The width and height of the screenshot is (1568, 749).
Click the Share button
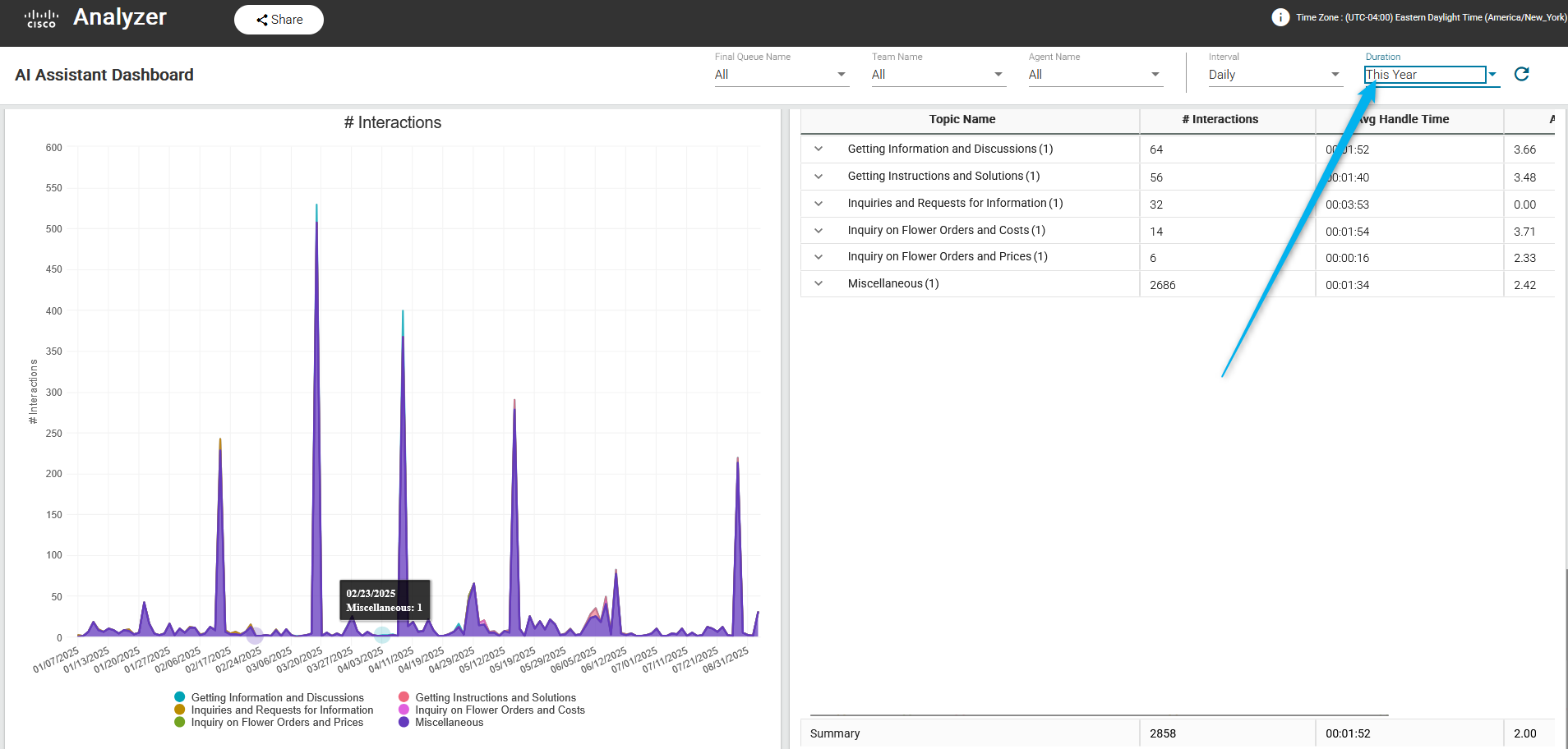pyautogui.click(x=279, y=20)
